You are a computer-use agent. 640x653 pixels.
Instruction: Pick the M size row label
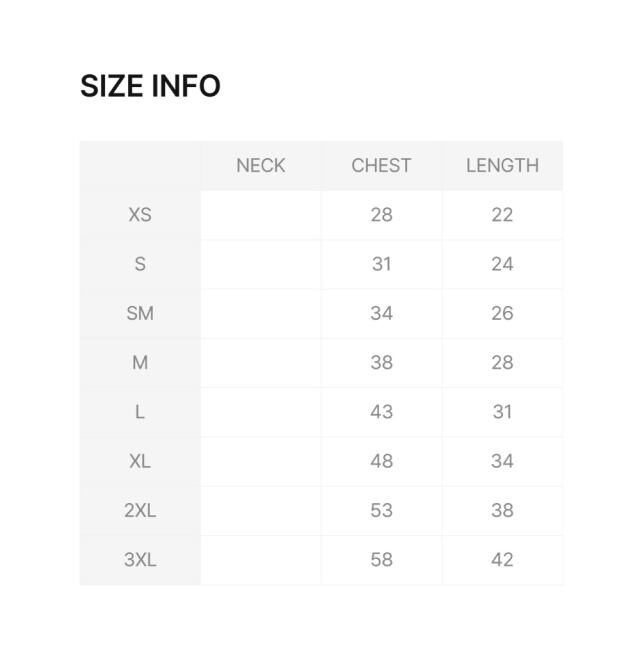[140, 362]
